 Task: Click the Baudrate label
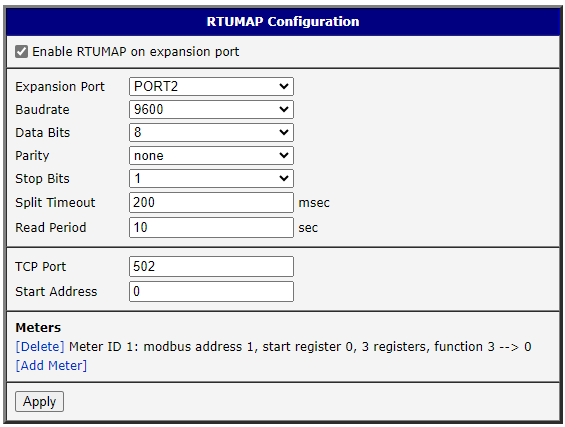pos(42,110)
